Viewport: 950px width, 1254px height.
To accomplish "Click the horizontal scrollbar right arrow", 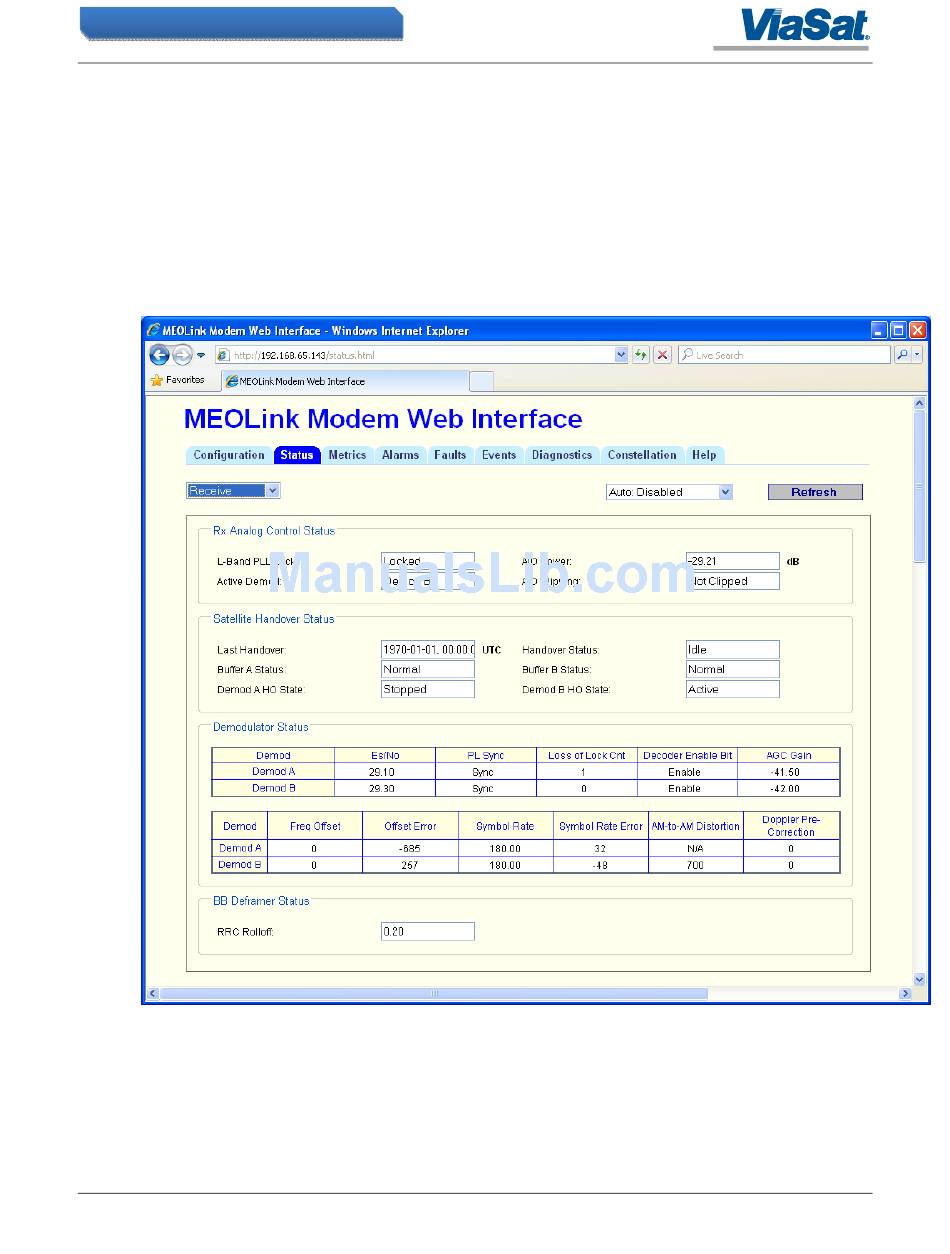I will 905,994.
